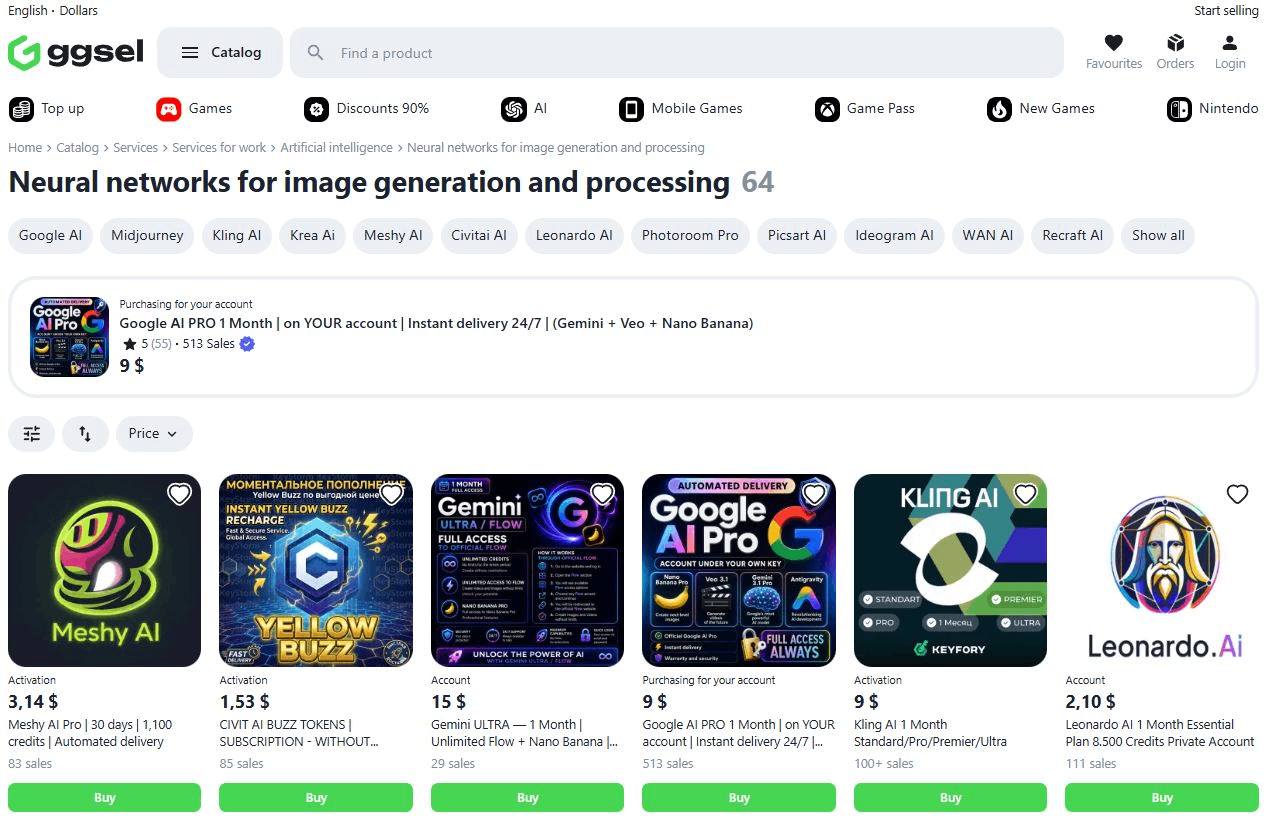Click the Login person icon
Viewport: 1275px width, 822px height.
click(1230, 43)
